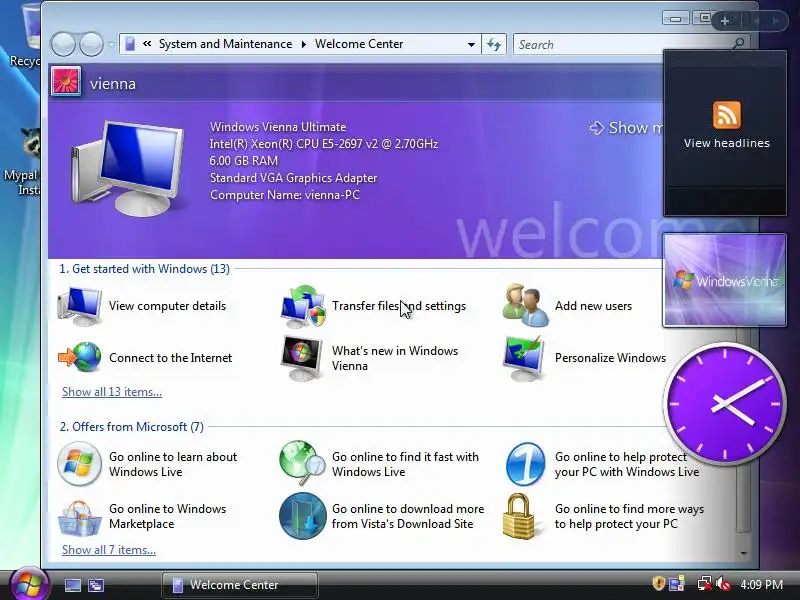This screenshot has height=600, width=800.
Task: Click the Forward navigation button
Action: pos(92,44)
